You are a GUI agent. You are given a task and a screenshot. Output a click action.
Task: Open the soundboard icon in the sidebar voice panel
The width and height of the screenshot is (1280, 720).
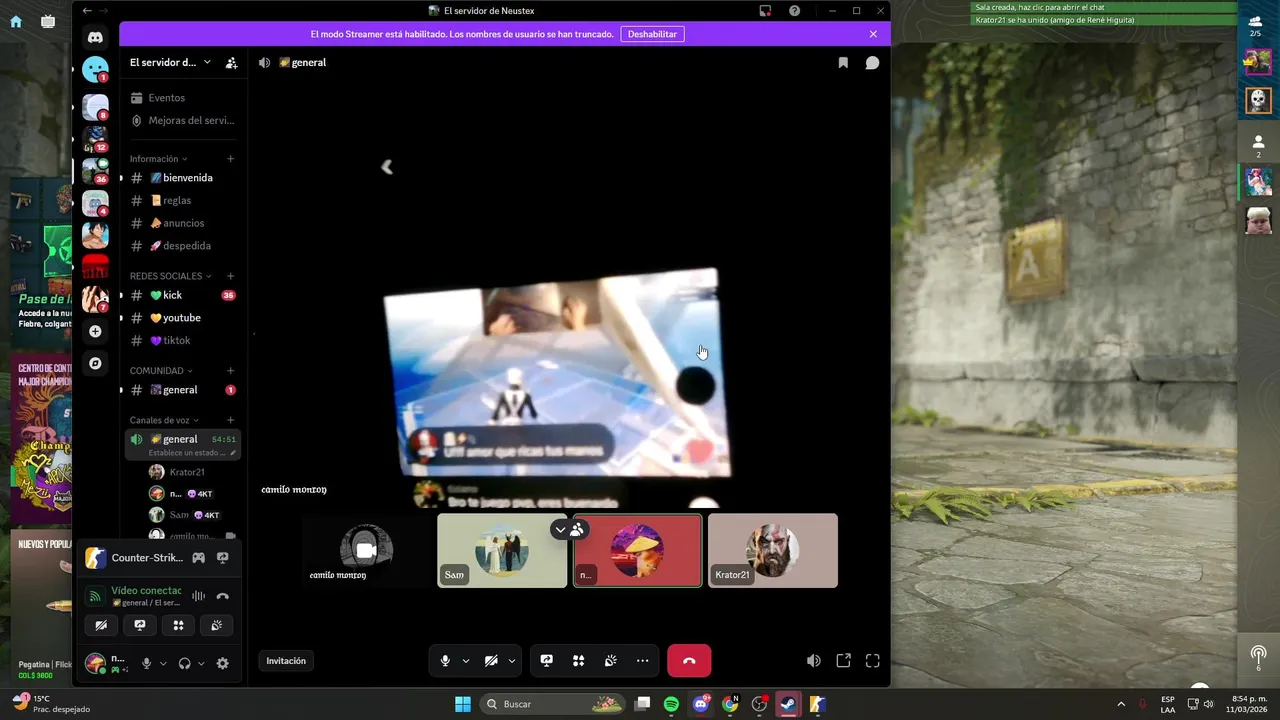(217, 625)
